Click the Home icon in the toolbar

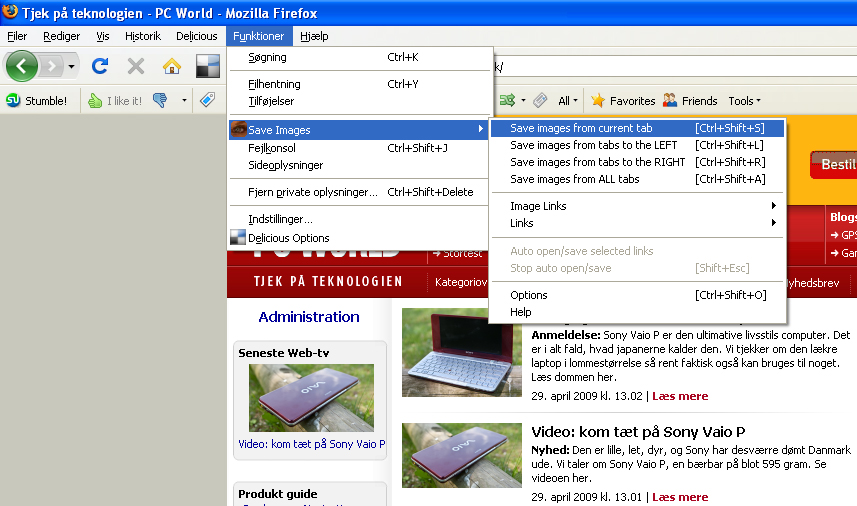click(172, 67)
